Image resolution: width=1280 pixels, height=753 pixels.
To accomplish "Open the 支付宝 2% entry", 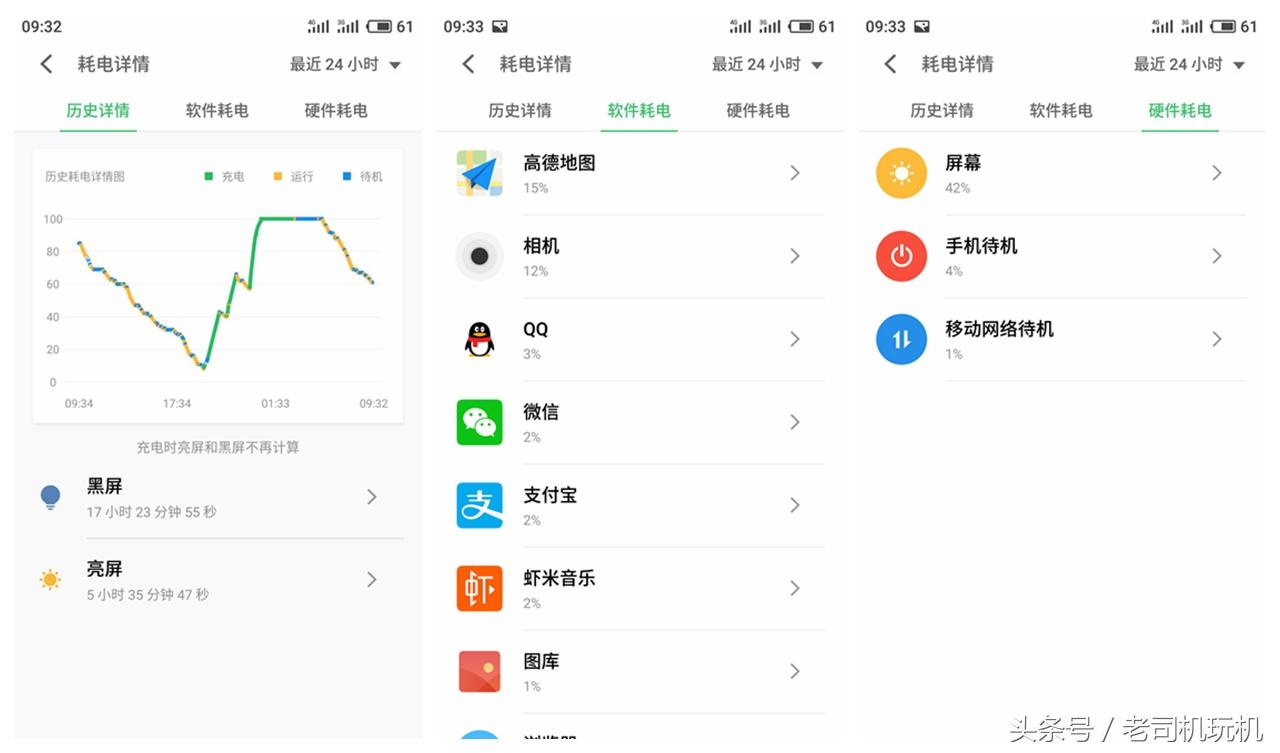I will [x=638, y=505].
